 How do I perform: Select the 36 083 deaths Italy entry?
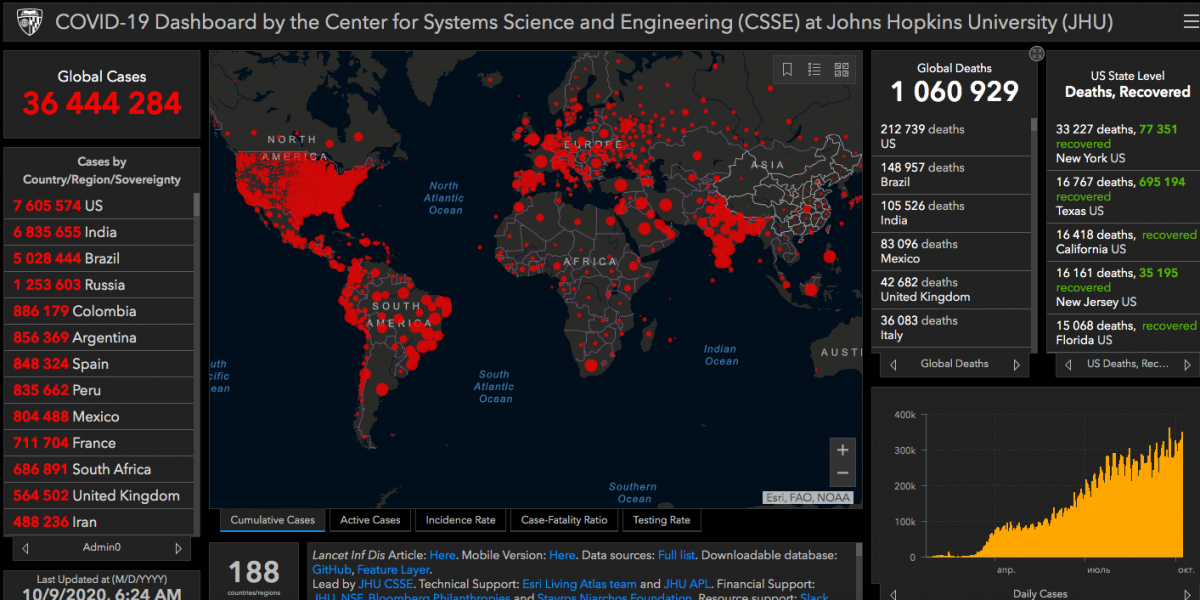(x=951, y=328)
